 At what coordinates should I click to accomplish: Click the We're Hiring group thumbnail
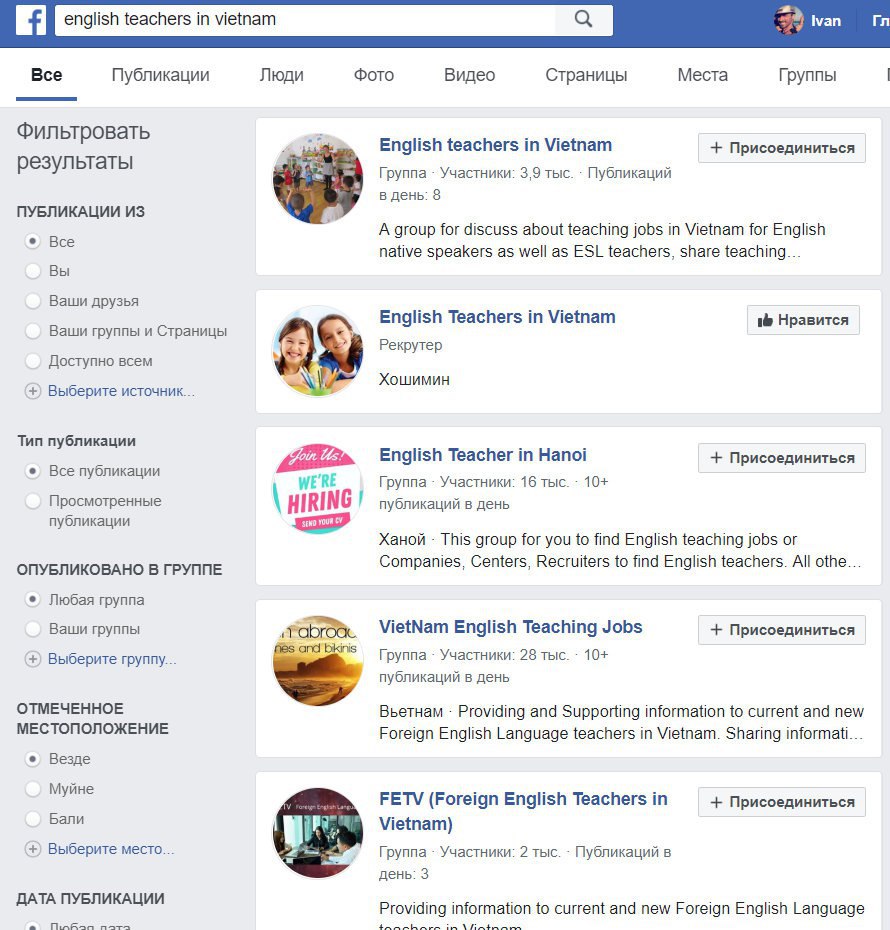[318, 489]
